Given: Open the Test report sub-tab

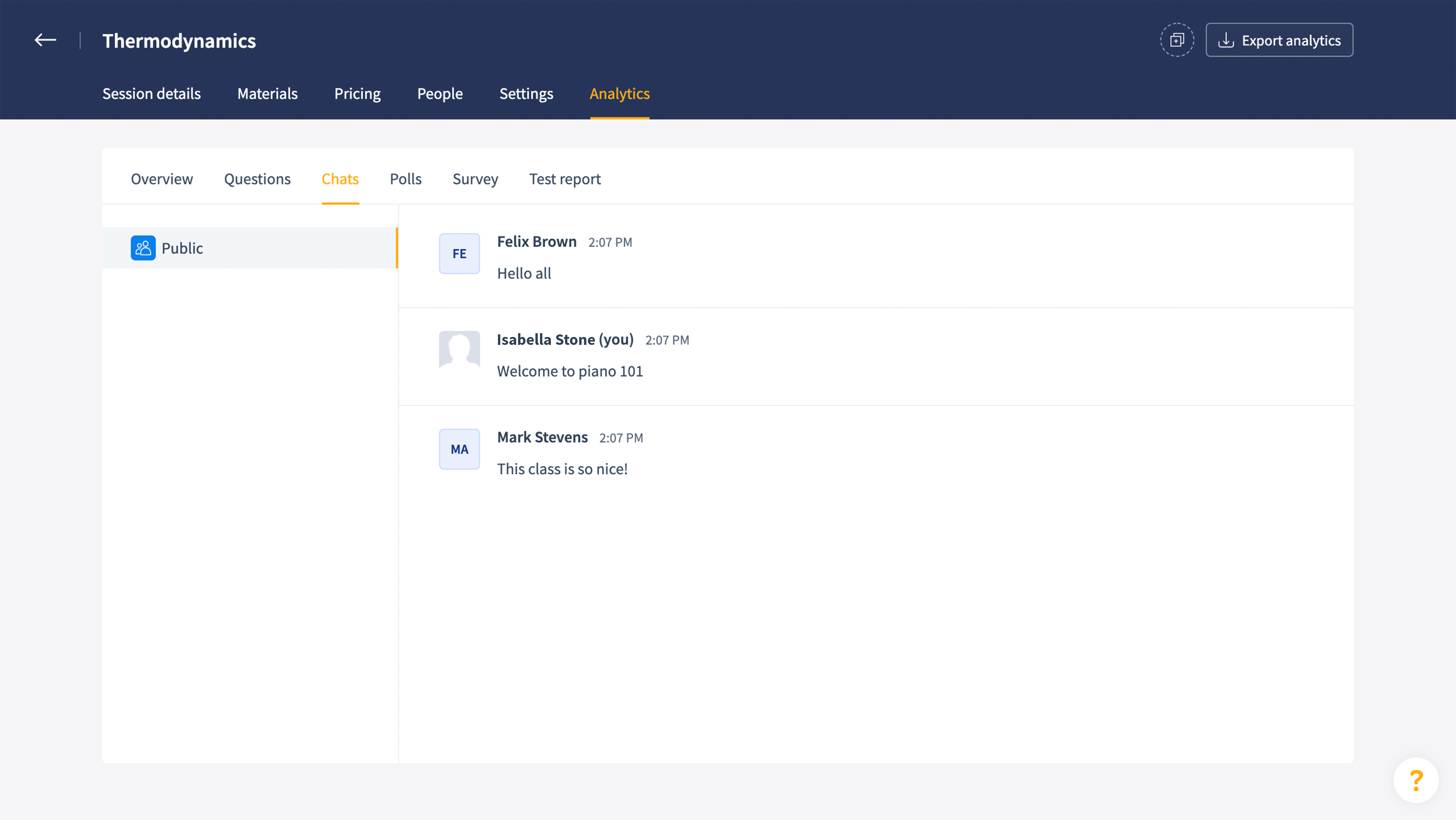Looking at the screenshot, I should [x=565, y=179].
